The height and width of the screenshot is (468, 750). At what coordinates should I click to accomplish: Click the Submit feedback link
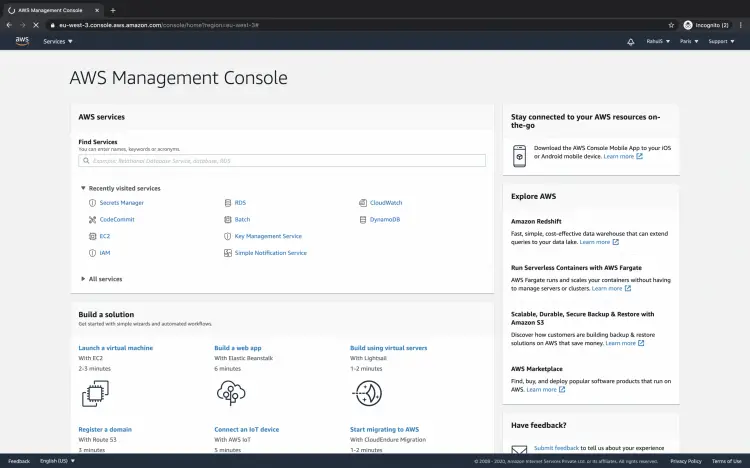556,448
